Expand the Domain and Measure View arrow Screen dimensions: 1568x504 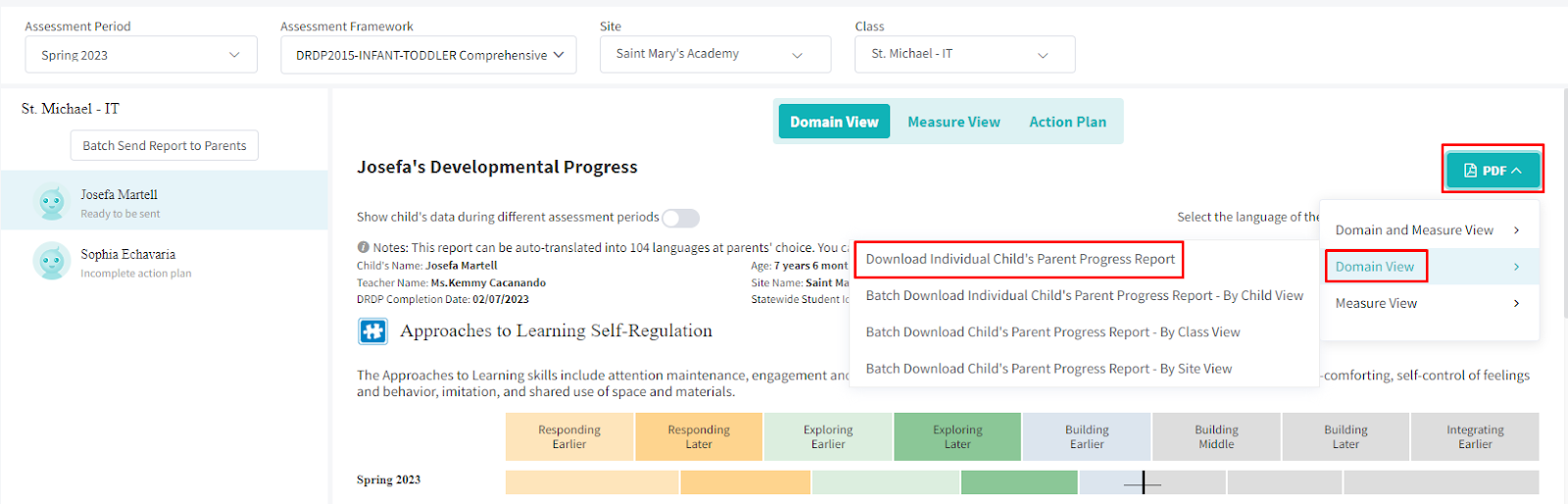(x=1516, y=230)
